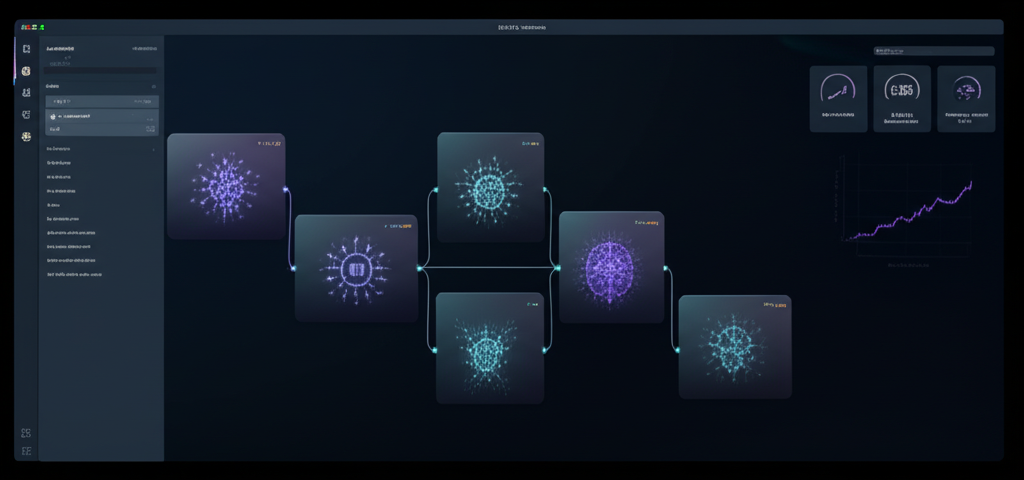
Task: Open the gauge card with the scattered dots dial
Action: click(x=966, y=99)
